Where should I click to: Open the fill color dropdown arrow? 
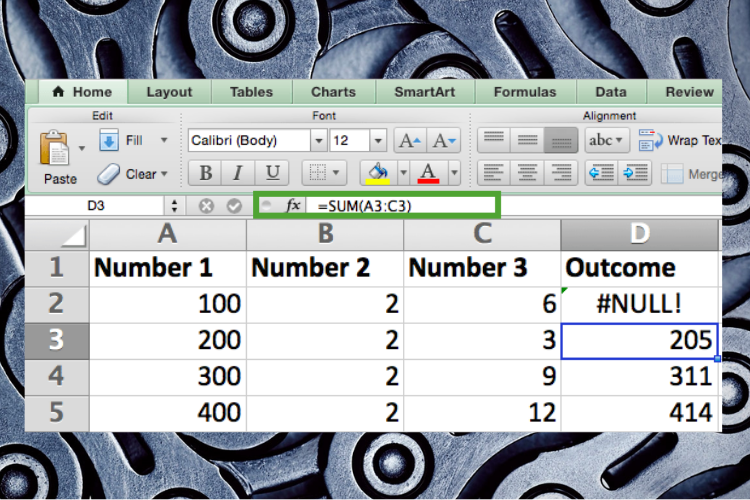click(403, 172)
